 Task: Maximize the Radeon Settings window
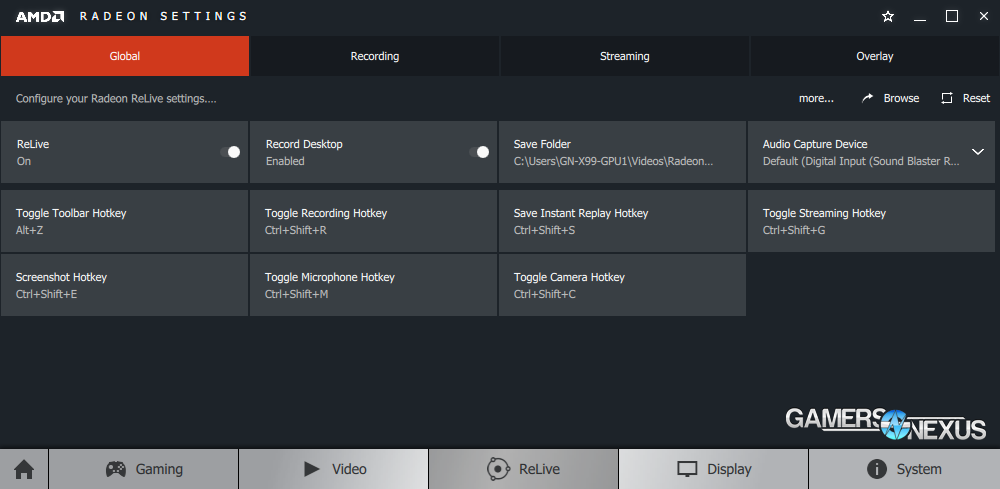tap(952, 17)
